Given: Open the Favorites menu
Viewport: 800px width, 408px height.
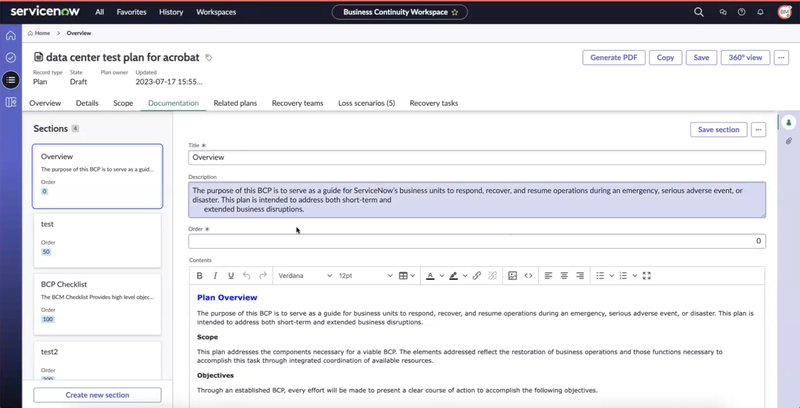Looking at the screenshot, I should [x=131, y=12].
